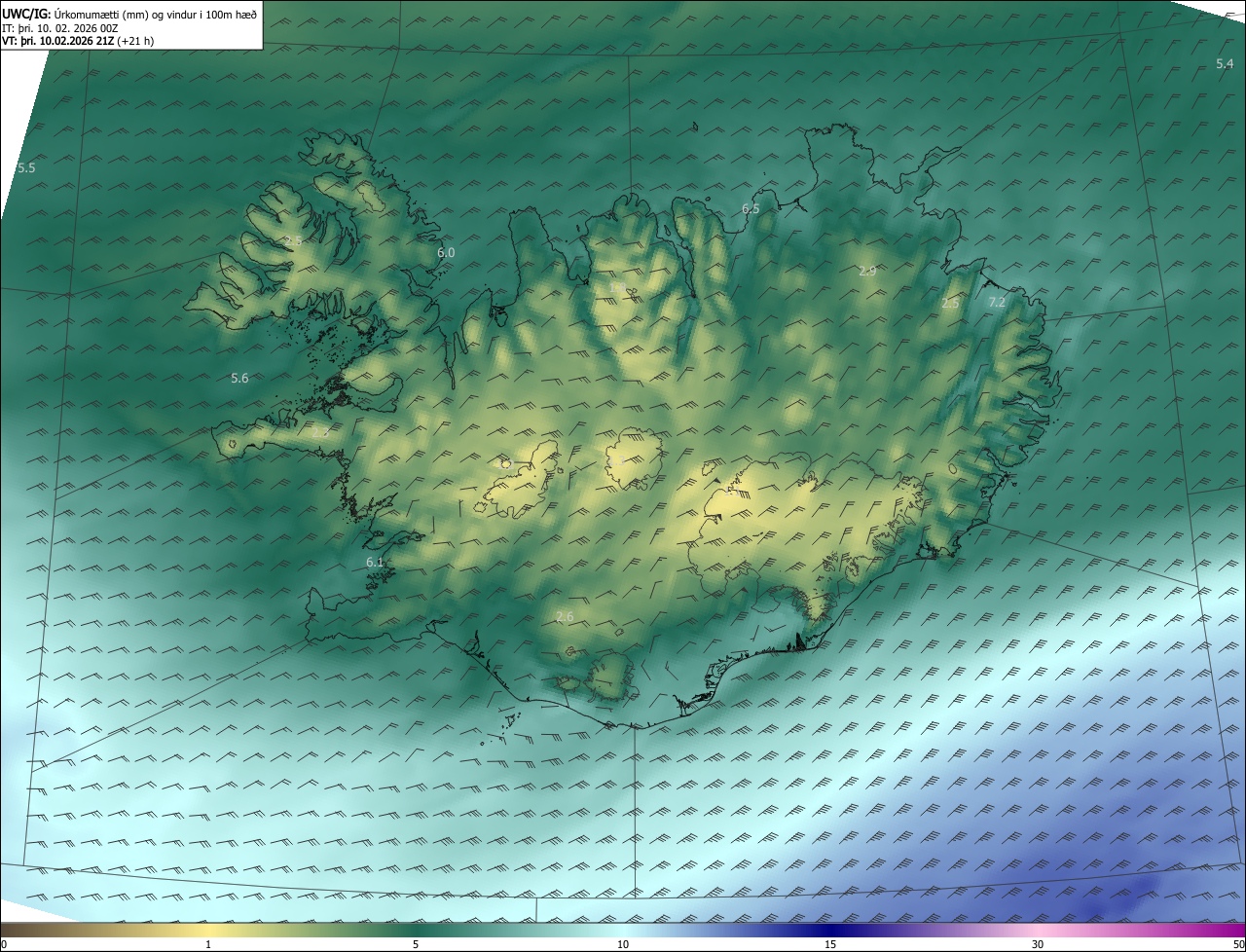Click the '10' tick on the color scale

point(623,944)
